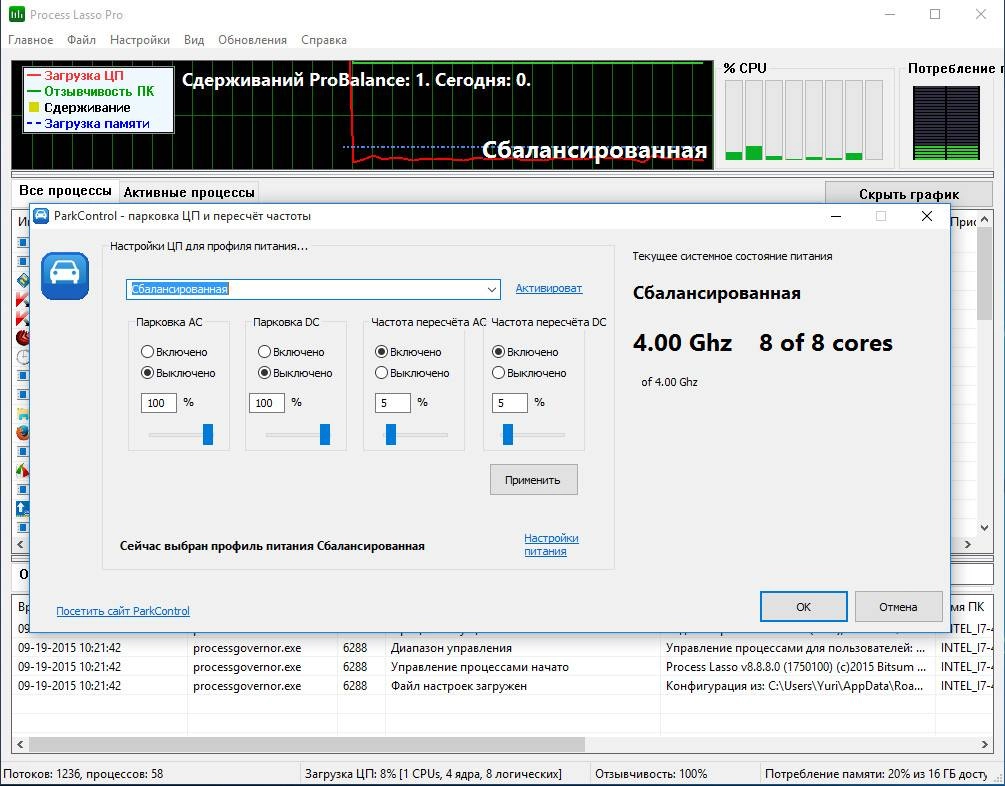This screenshot has width=1005, height=786.
Task: Click the % CPU core bars graph
Action: pyautogui.click(x=804, y=120)
